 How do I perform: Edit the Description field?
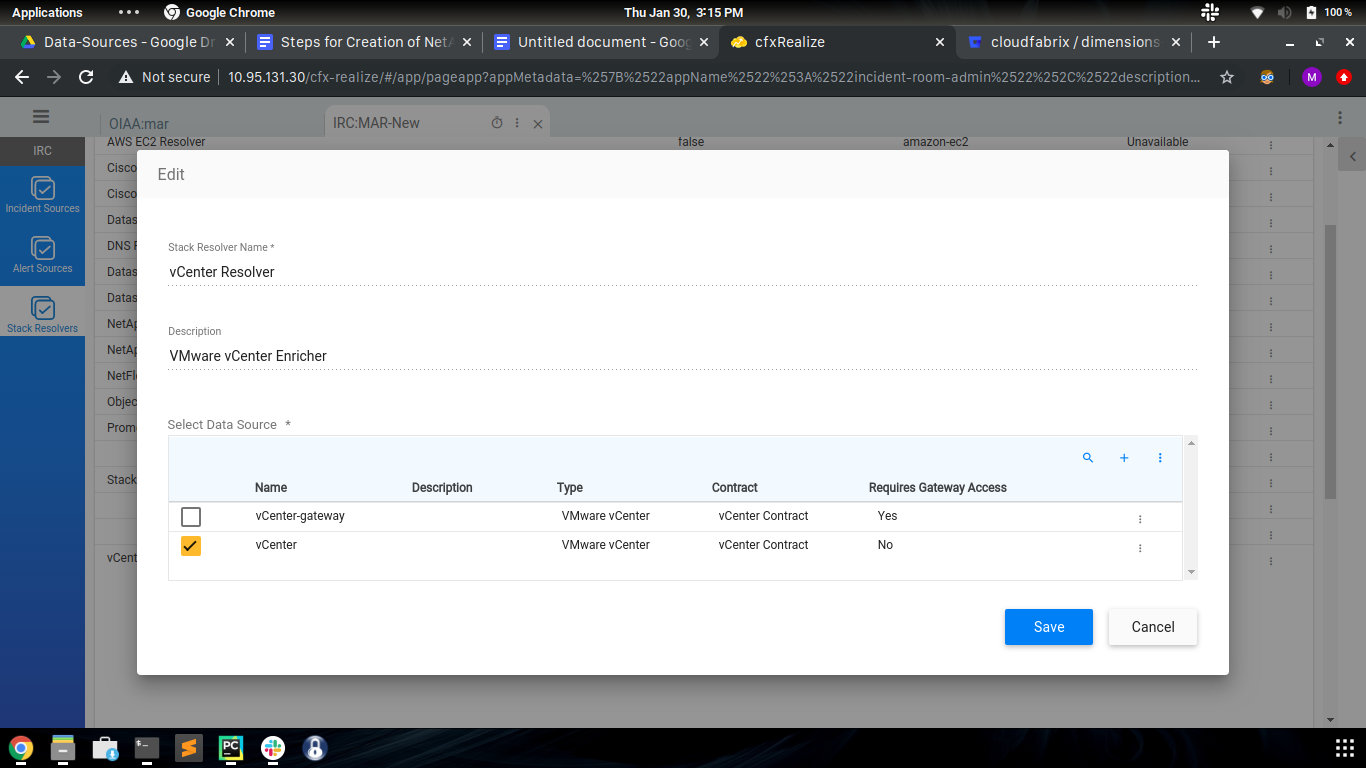click(683, 356)
